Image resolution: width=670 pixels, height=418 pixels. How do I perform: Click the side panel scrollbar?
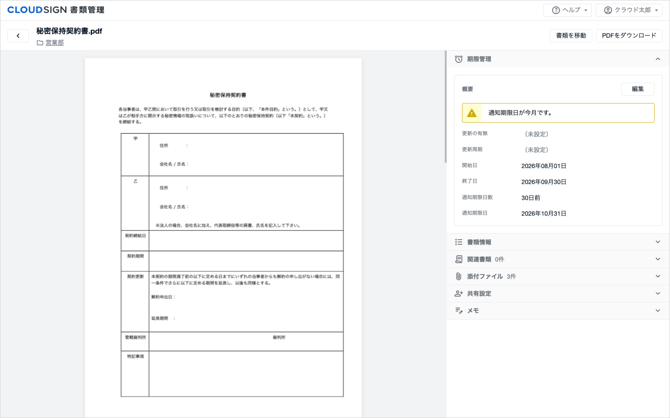pos(445,107)
